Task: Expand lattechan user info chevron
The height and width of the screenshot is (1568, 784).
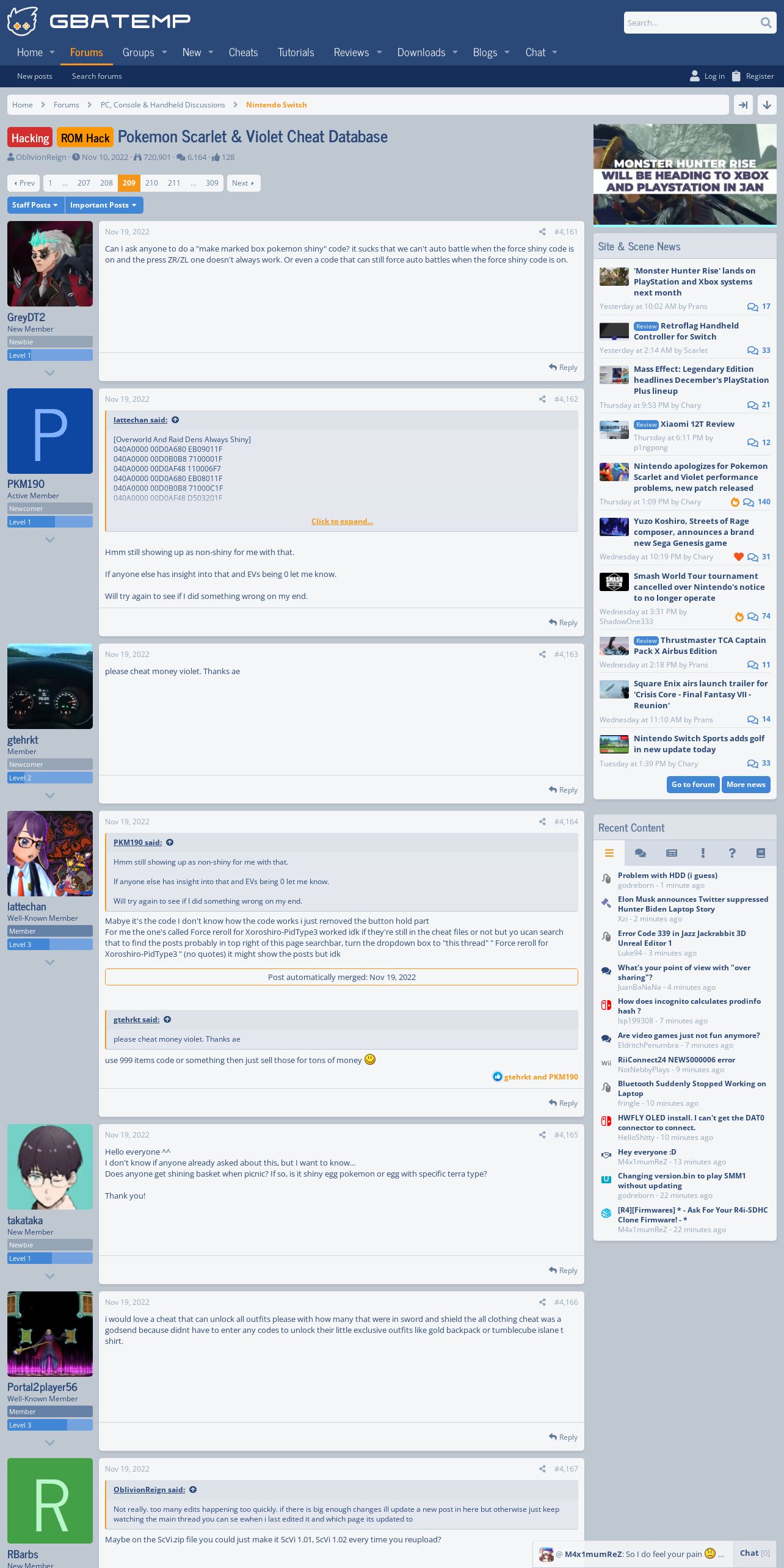Action: pyautogui.click(x=50, y=962)
